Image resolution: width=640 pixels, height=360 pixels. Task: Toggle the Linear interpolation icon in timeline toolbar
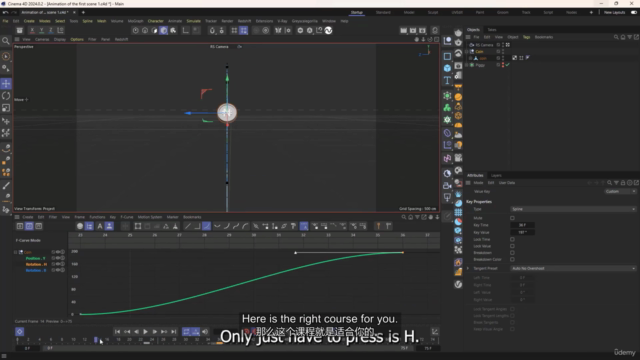click(187, 226)
